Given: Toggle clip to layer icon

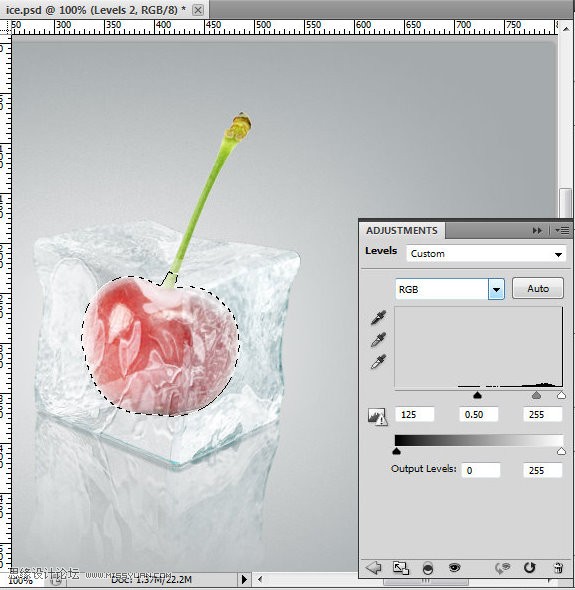Looking at the screenshot, I should click(427, 568).
